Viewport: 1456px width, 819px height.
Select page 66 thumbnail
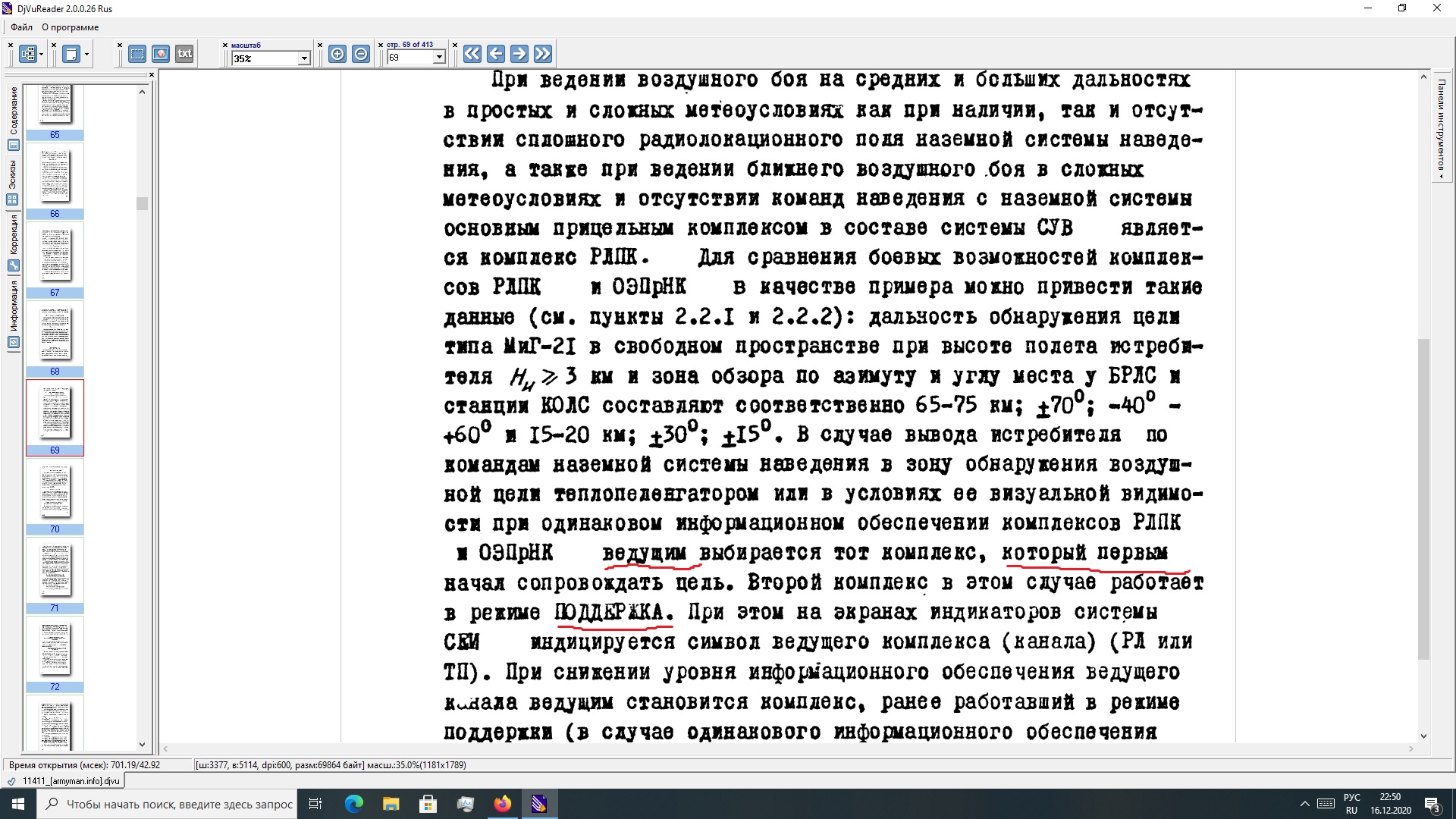(x=55, y=180)
